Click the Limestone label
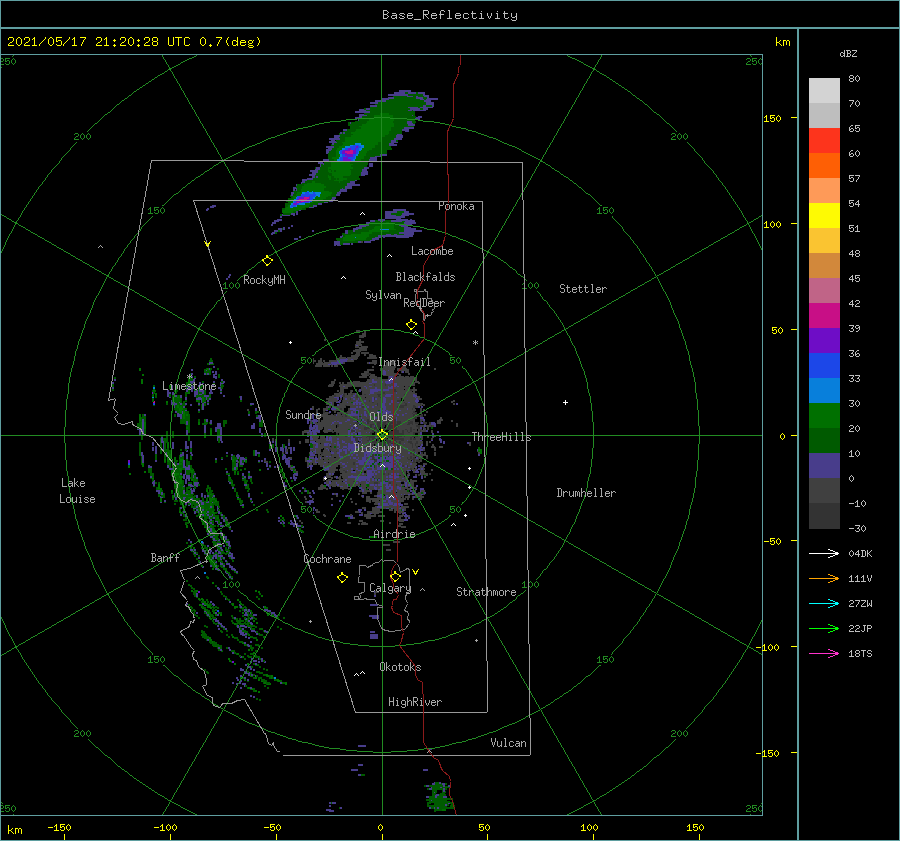The height and width of the screenshot is (841, 900). (x=189, y=386)
